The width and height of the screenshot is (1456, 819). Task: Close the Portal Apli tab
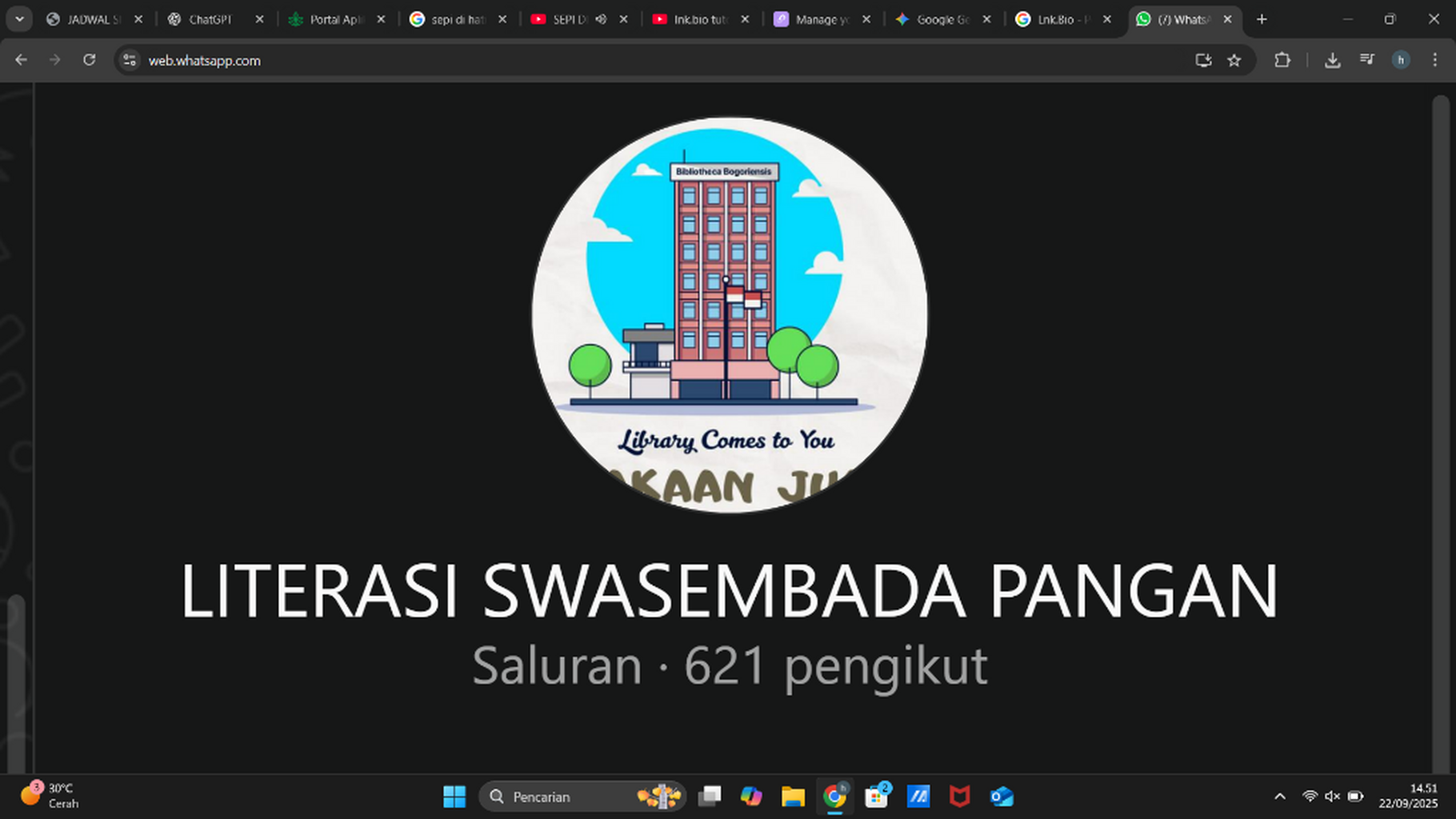click(381, 19)
